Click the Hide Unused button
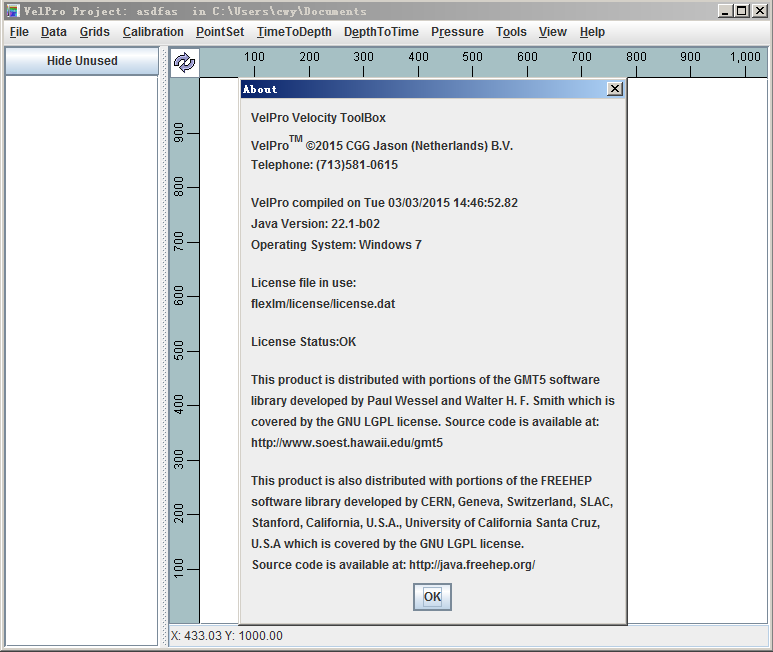 pos(82,61)
